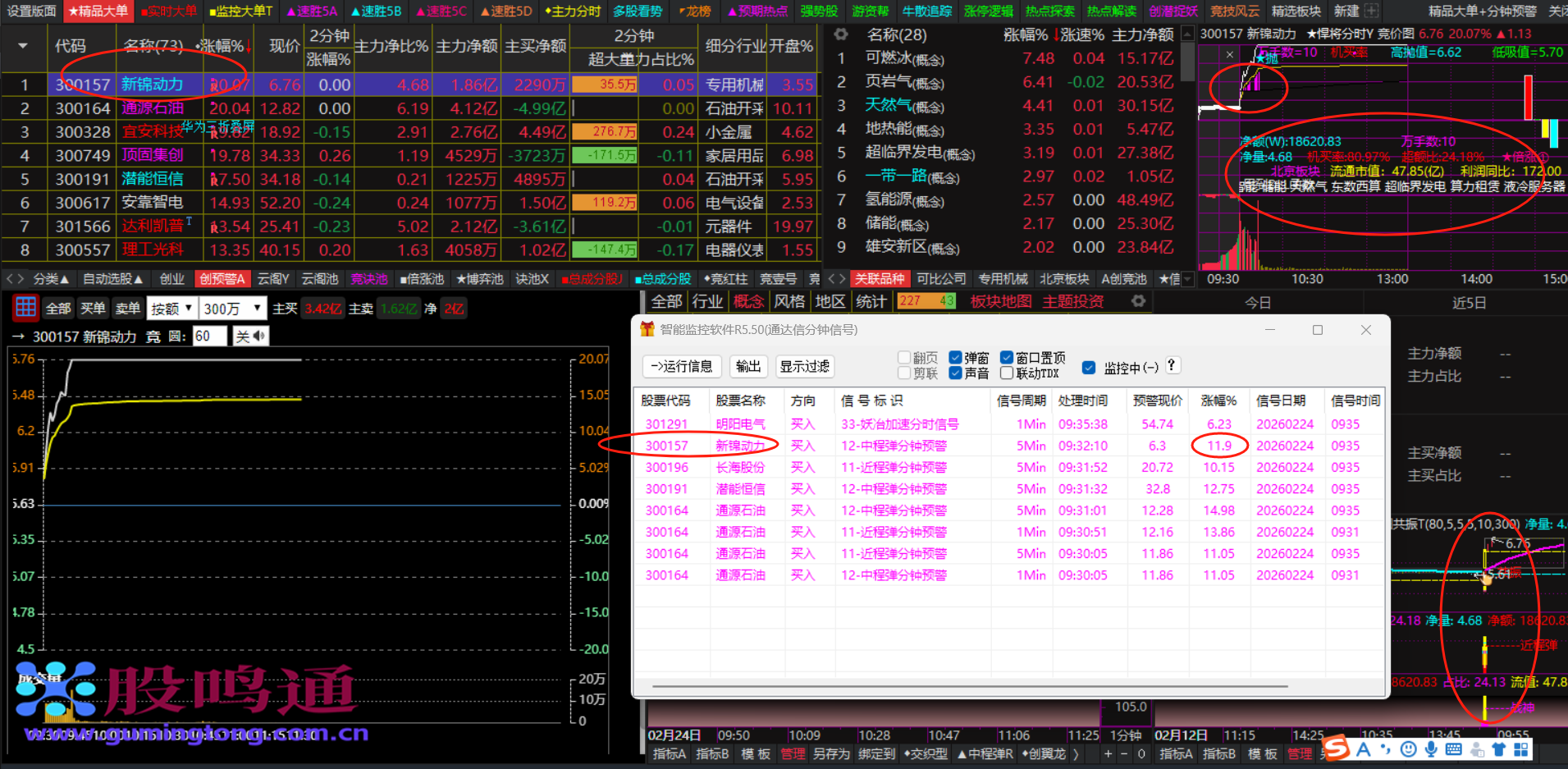Viewport: 1568px width, 769px height.
Task: Click the Sogou microphone voice input icon
Action: (x=1431, y=748)
